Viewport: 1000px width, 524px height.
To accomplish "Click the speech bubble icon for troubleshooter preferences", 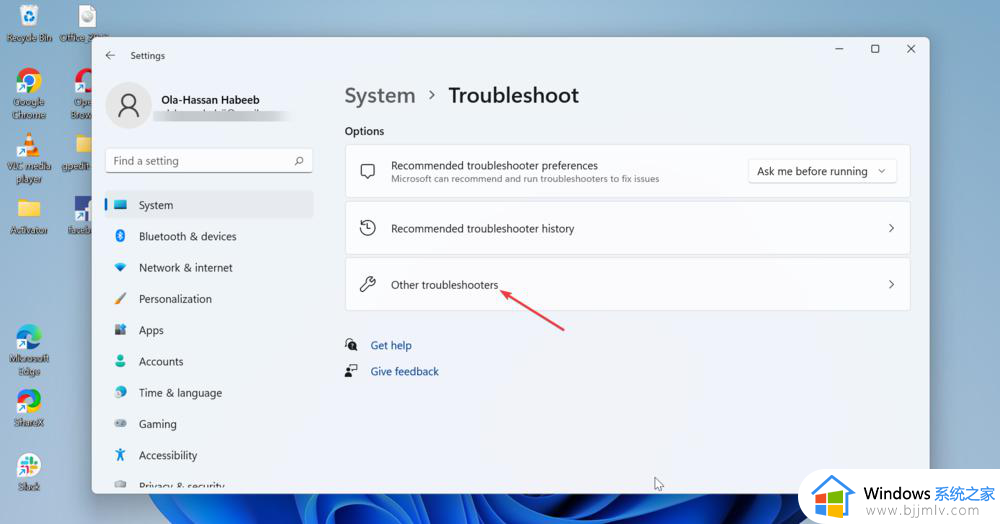I will tap(367, 171).
